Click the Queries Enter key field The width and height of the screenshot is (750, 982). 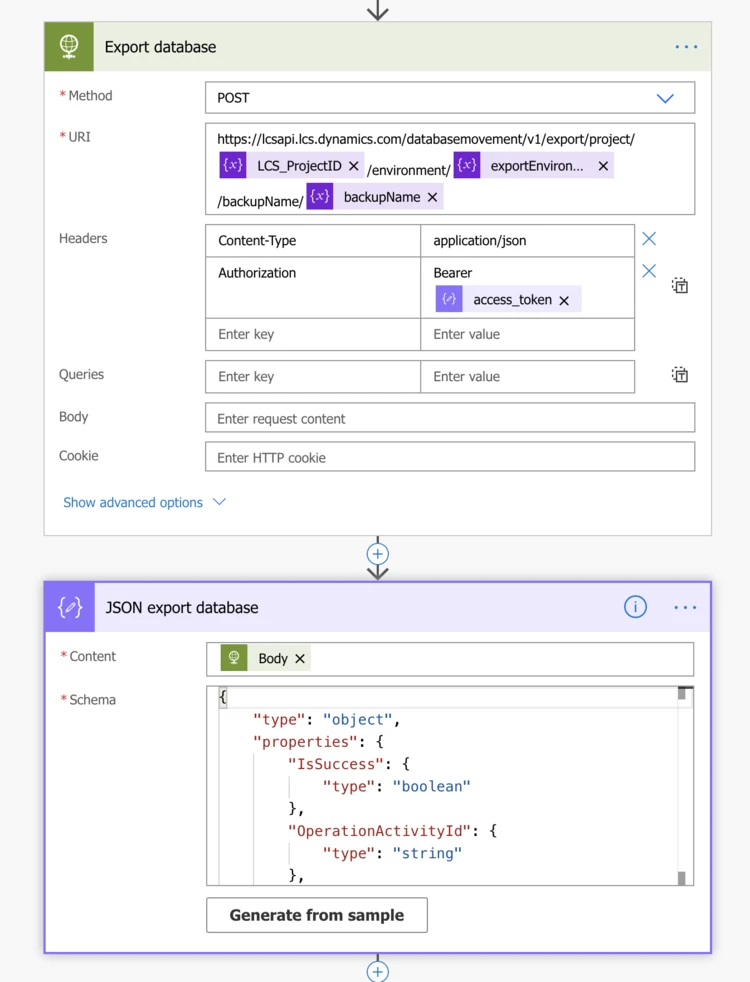(312, 377)
